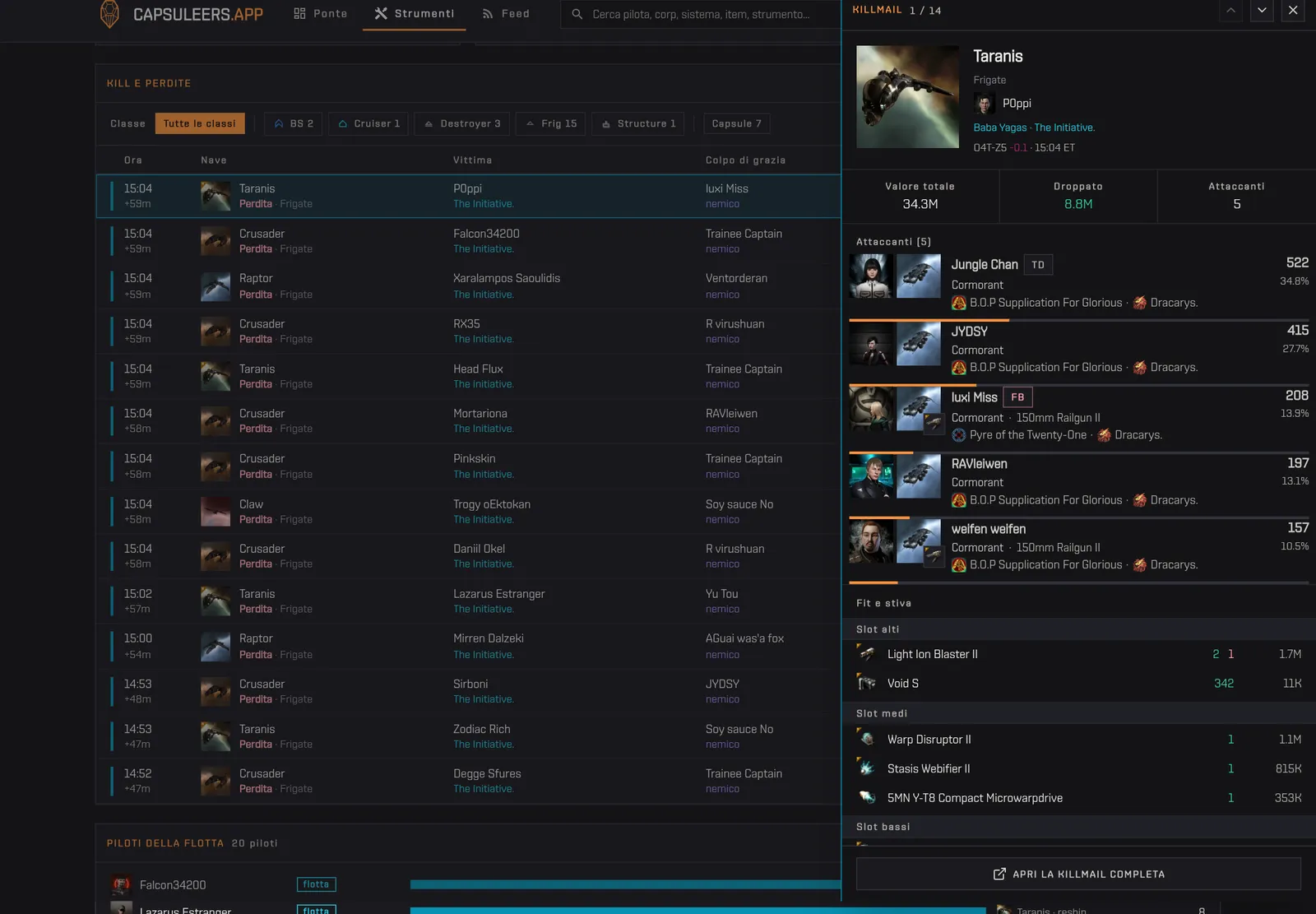Click POppi pilot portrait in killmail header

coord(985,103)
